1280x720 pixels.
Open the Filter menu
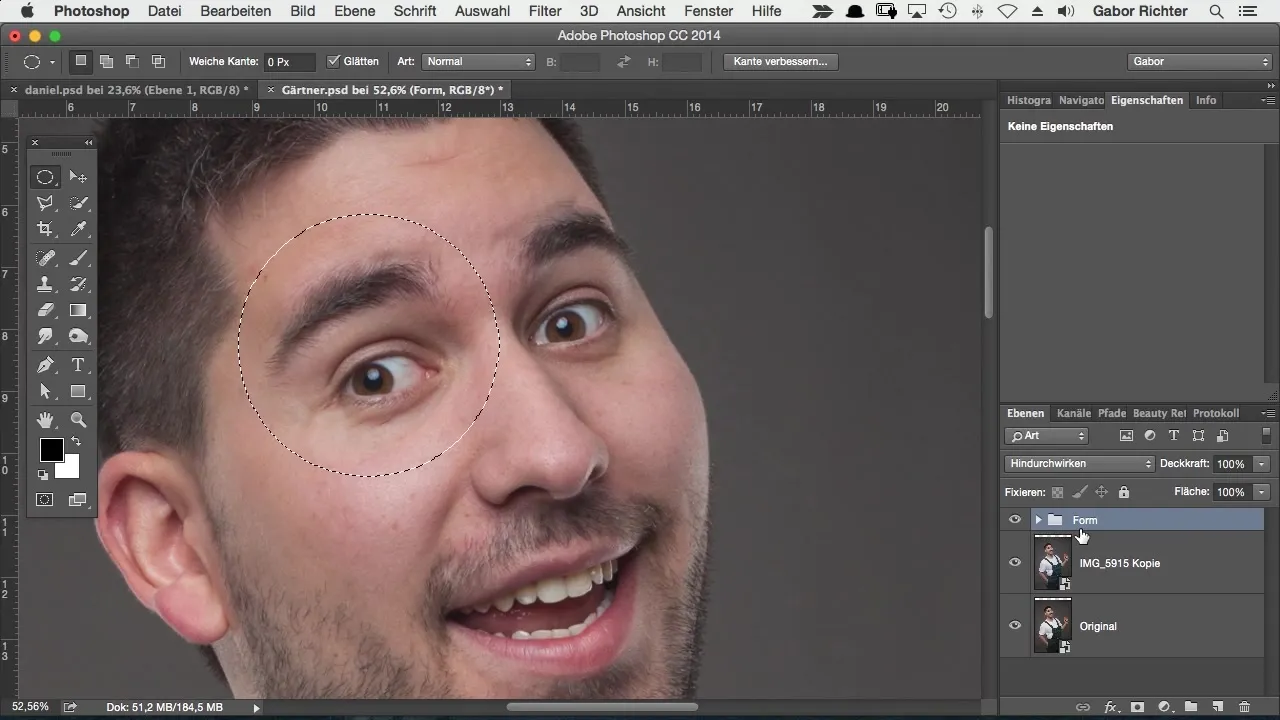pos(544,11)
